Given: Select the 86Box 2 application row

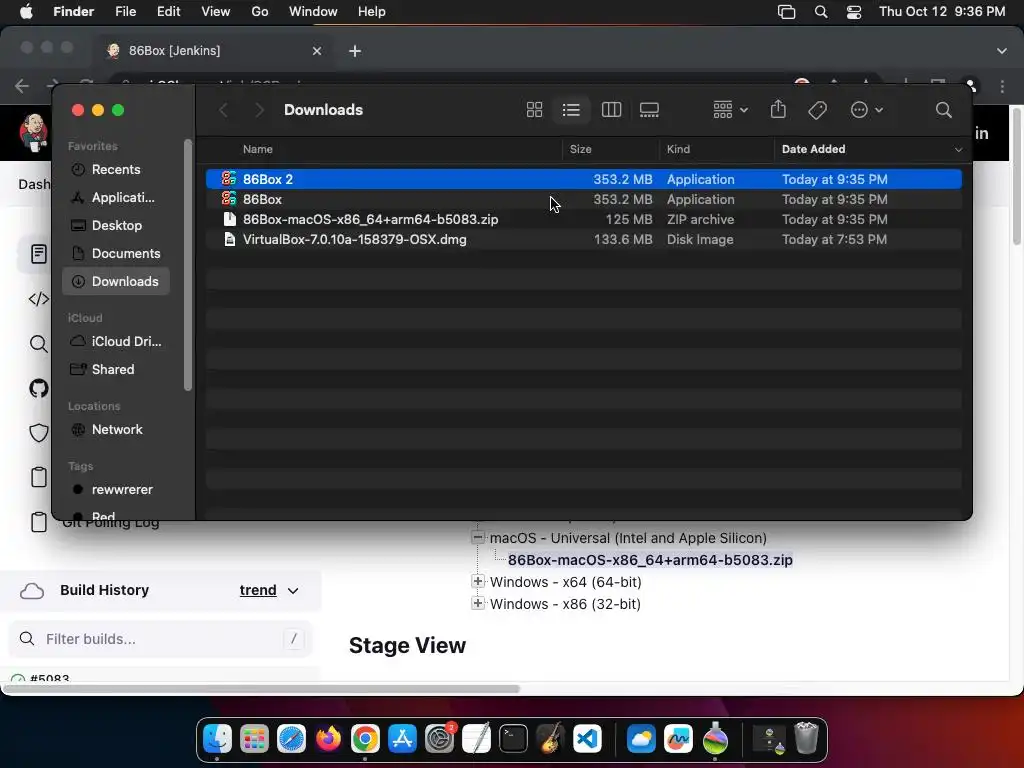Looking at the screenshot, I should click(583, 179).
